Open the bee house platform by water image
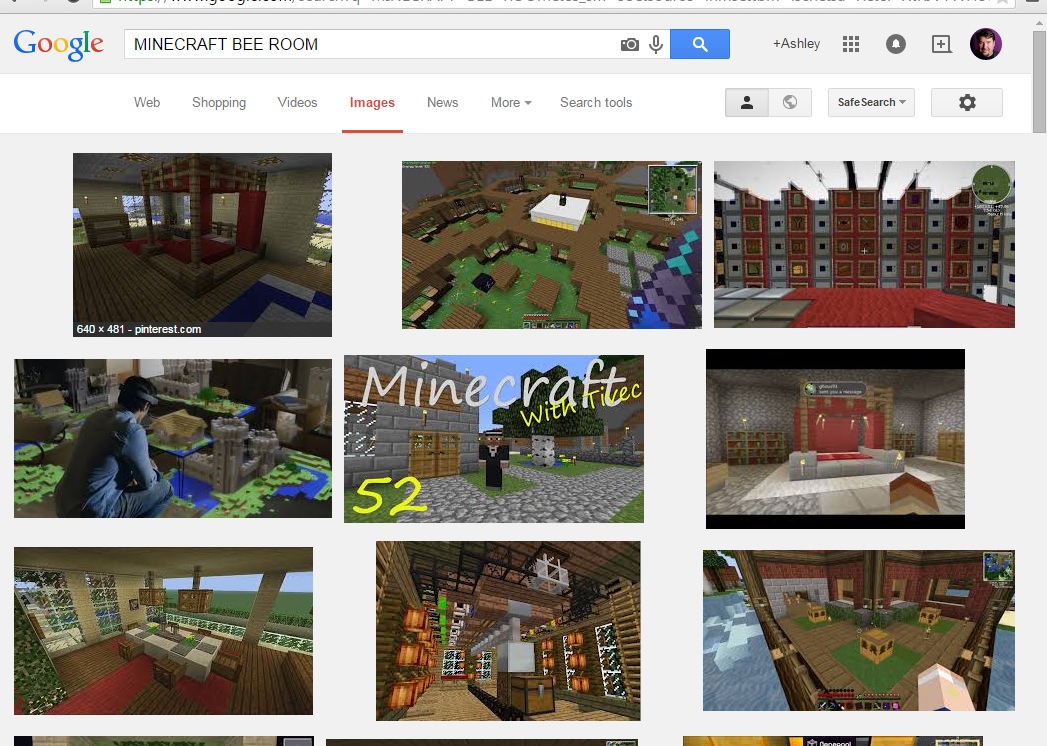This screenshot has width=1047, height=746. click(859, 630)
